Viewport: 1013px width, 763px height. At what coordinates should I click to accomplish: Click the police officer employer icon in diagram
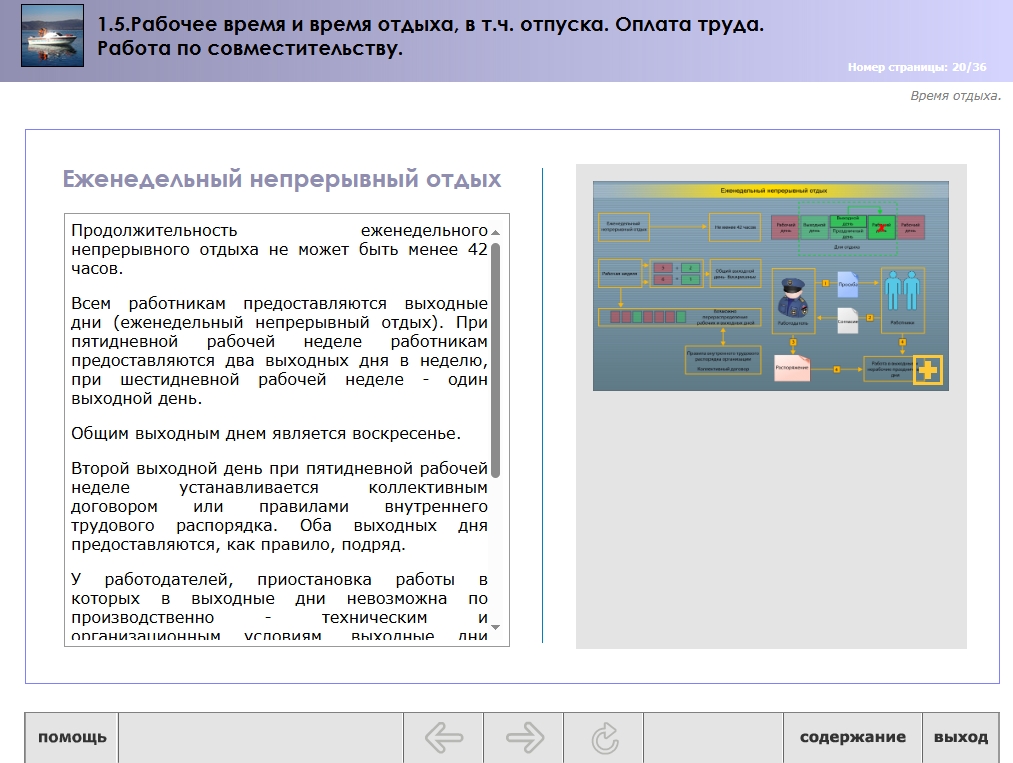(x=793, y=297)
